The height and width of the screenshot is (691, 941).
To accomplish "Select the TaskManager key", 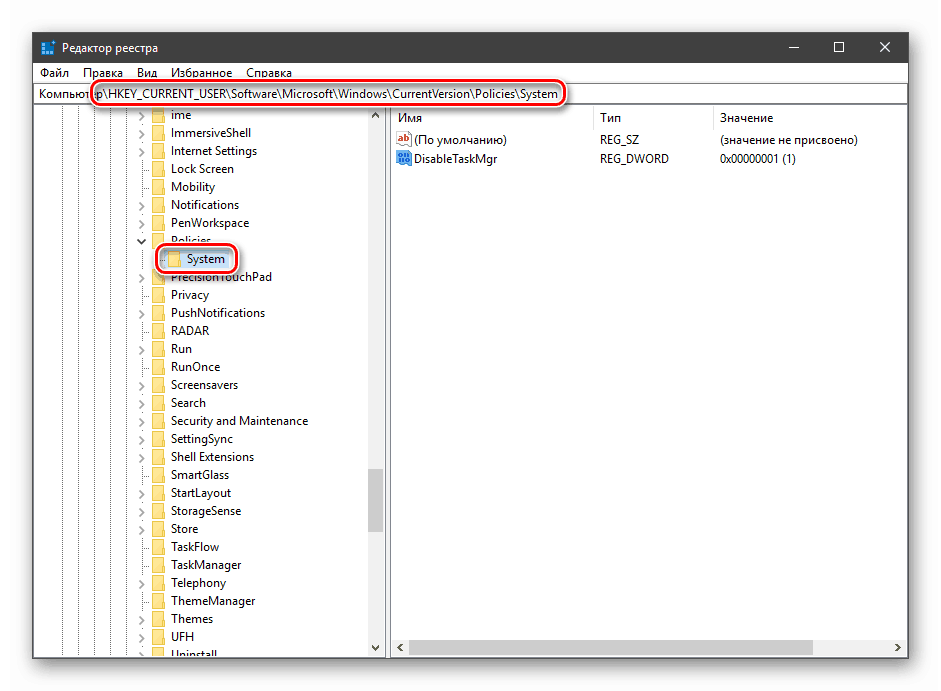I will tap(206, 565).
